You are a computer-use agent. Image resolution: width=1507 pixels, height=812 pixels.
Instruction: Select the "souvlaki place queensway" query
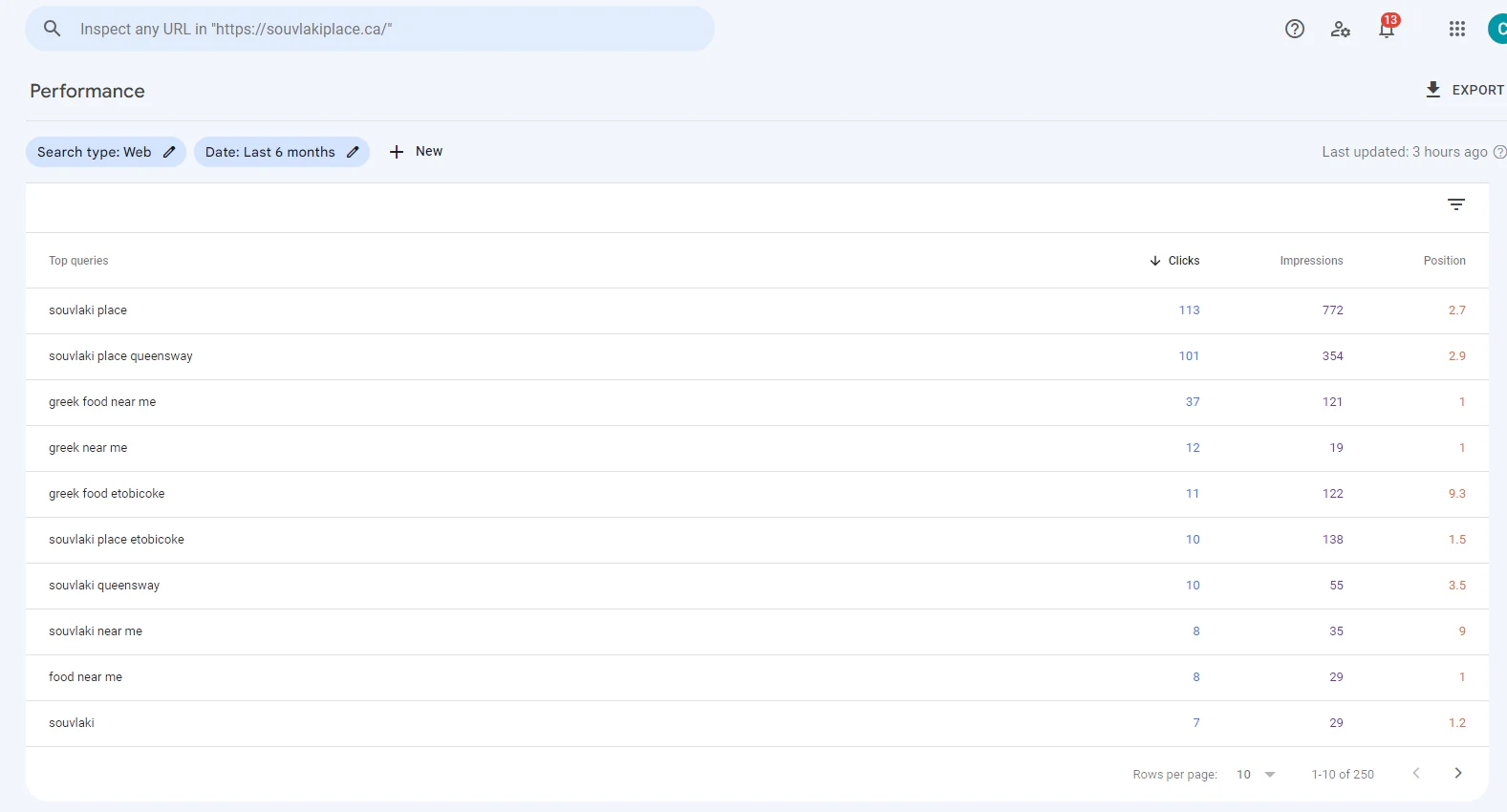pos(120,356)
